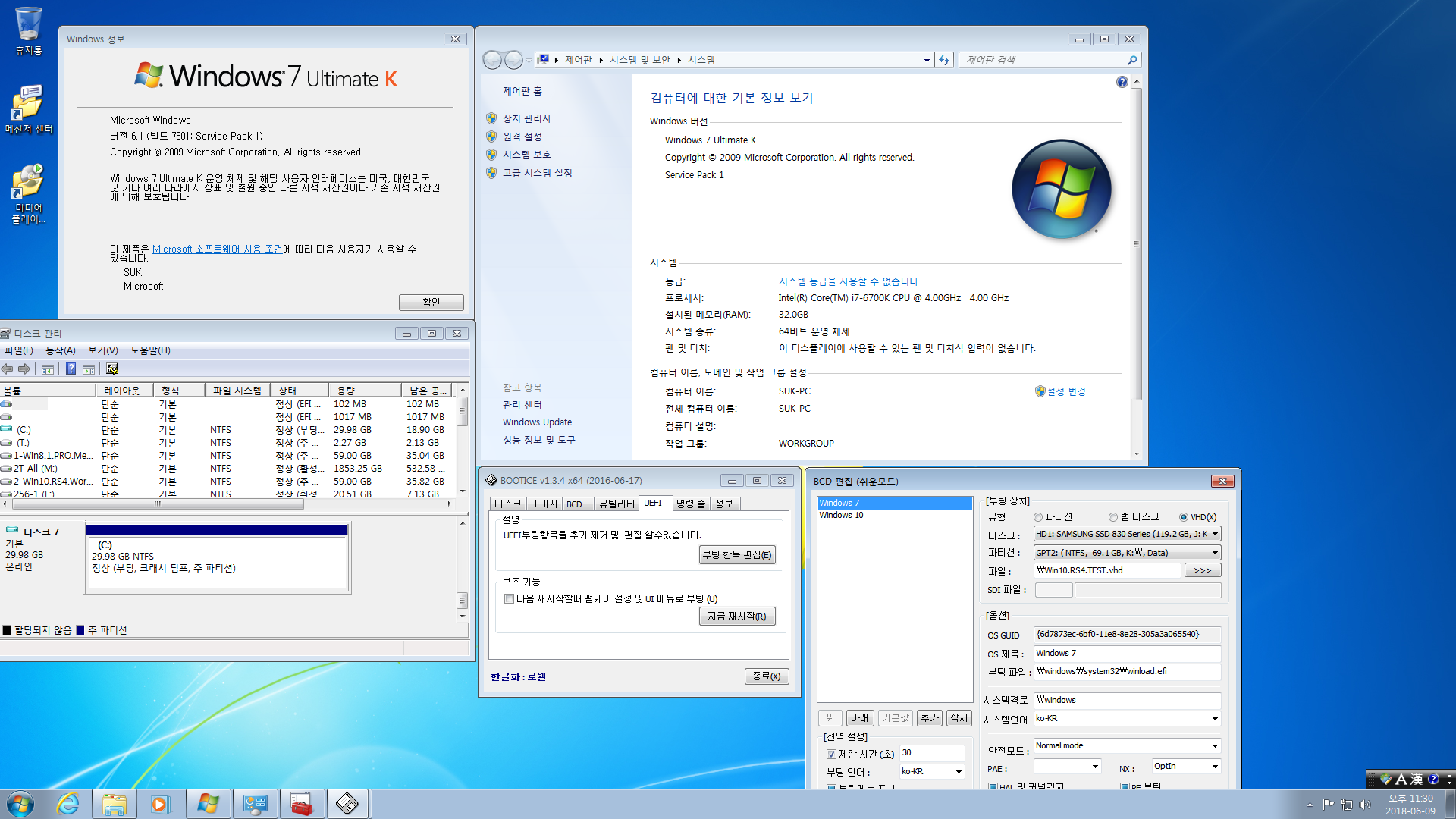Open Windows Explorer from the taskbar
This screenshot has width=1456, height=819.
tap(115, 804)
